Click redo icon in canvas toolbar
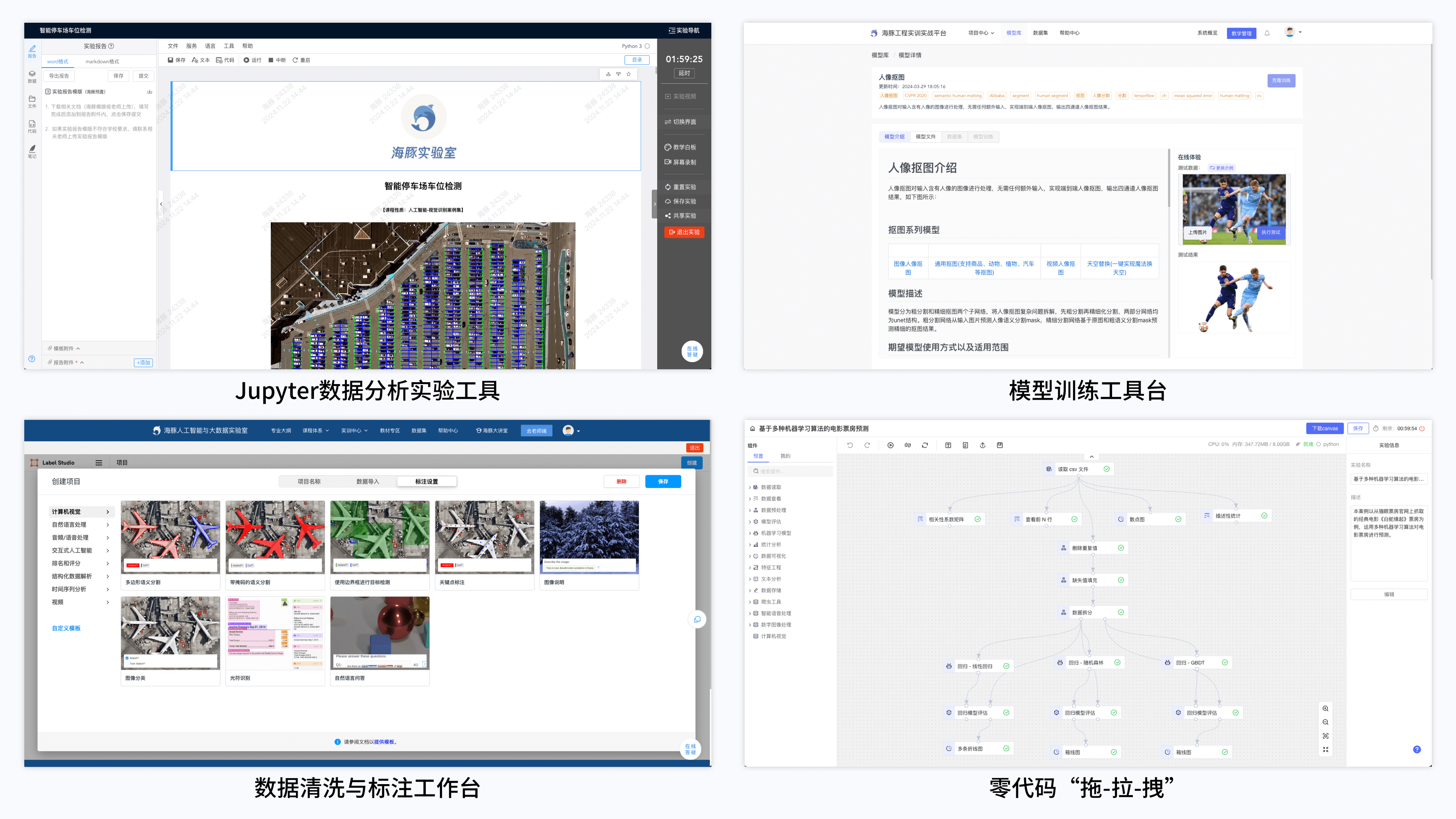 click(867, 446)
